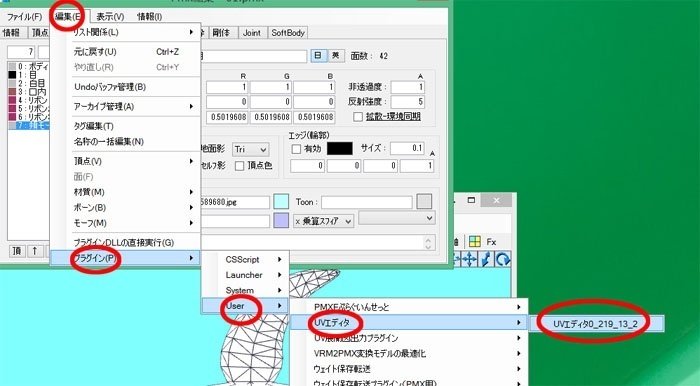700x386 pixels.
Task: Enable the 拡散-環境同期 checkbox
Action: pyautogui.click(x=358, y=117)
